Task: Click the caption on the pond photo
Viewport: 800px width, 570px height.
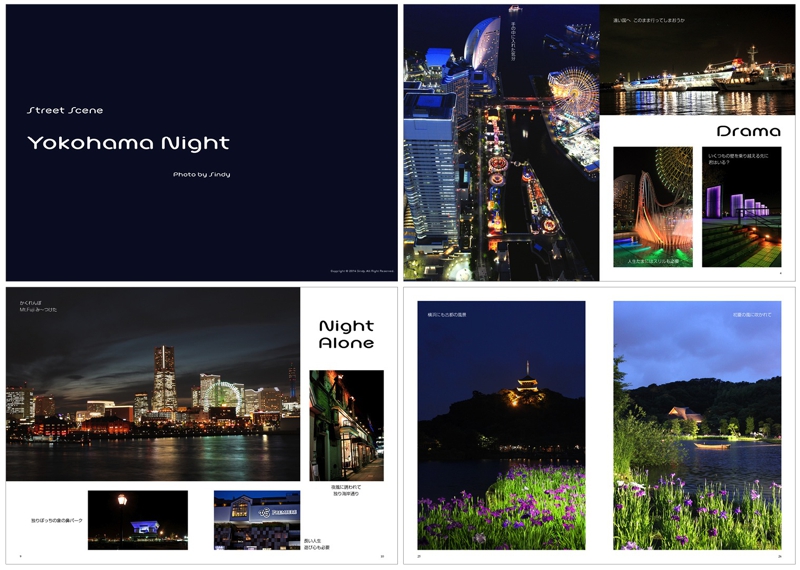Action: pos(752,315)
